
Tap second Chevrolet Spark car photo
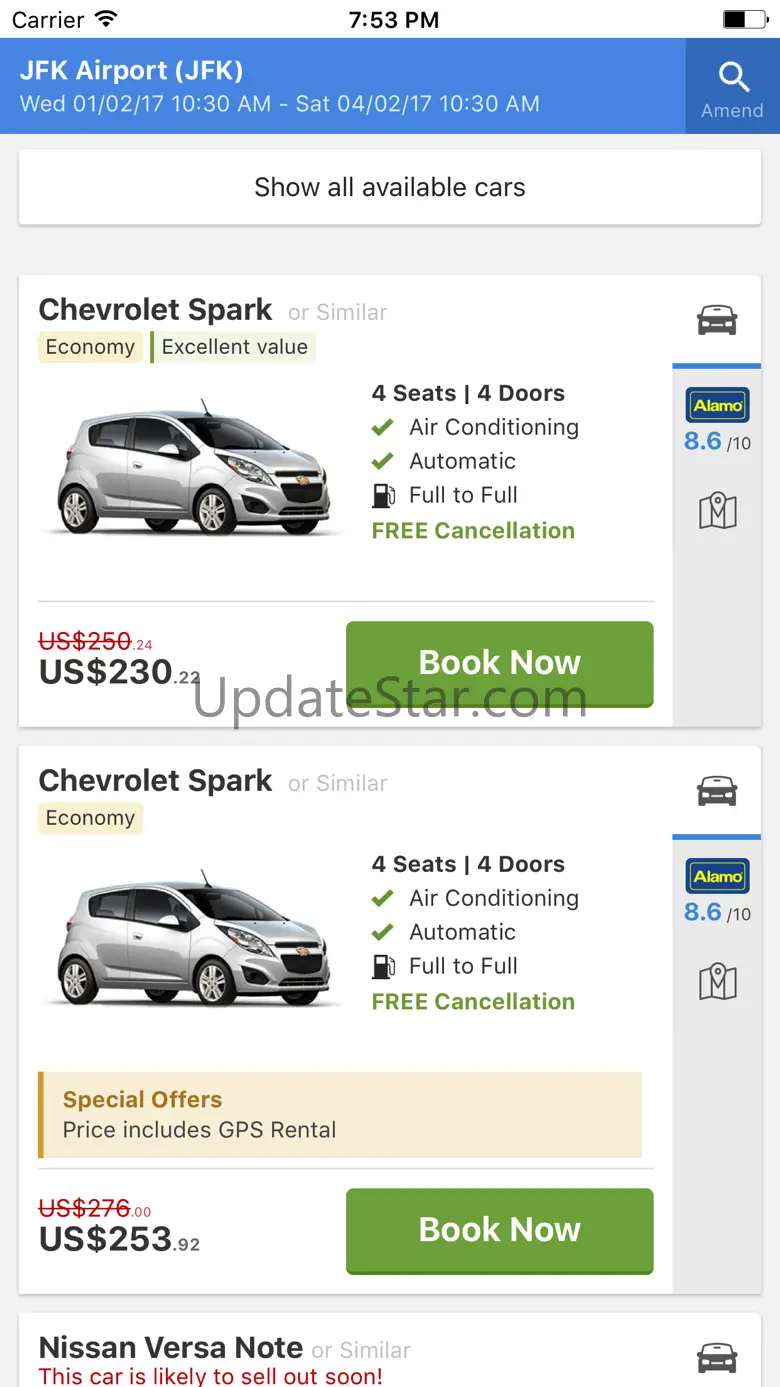coord(193,938)
